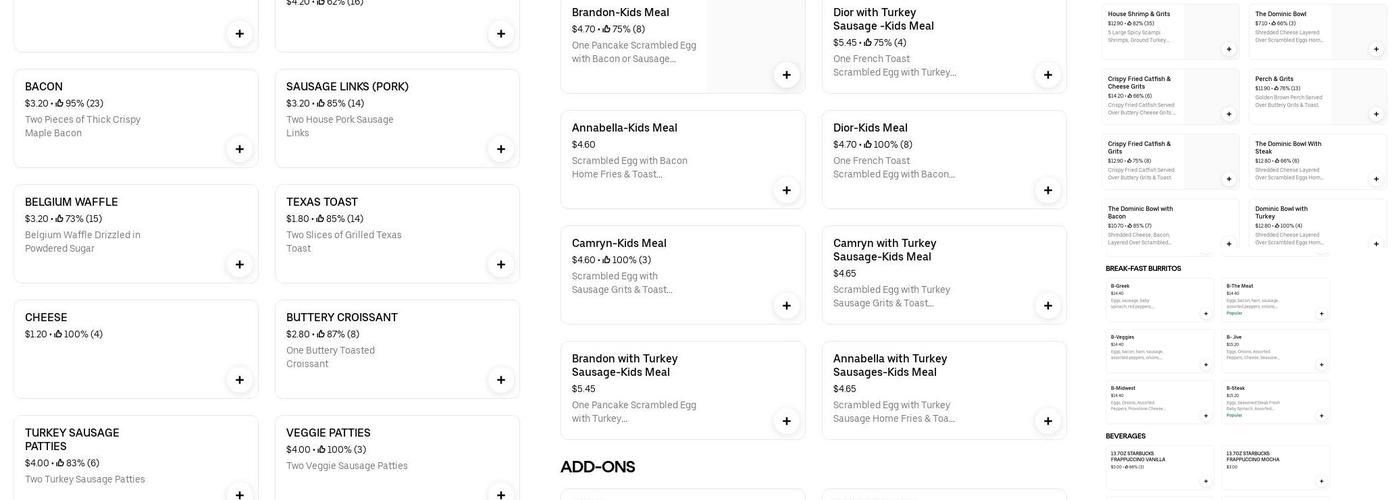Add Camryn with Turkey Sausage-Kids Meal

[1048, 306]
